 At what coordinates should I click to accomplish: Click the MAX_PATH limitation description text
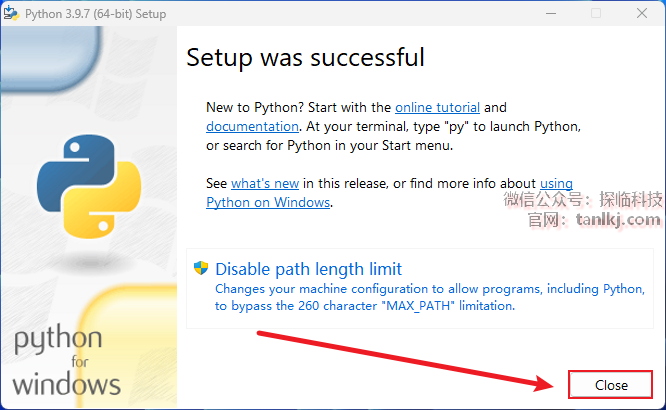430,297
